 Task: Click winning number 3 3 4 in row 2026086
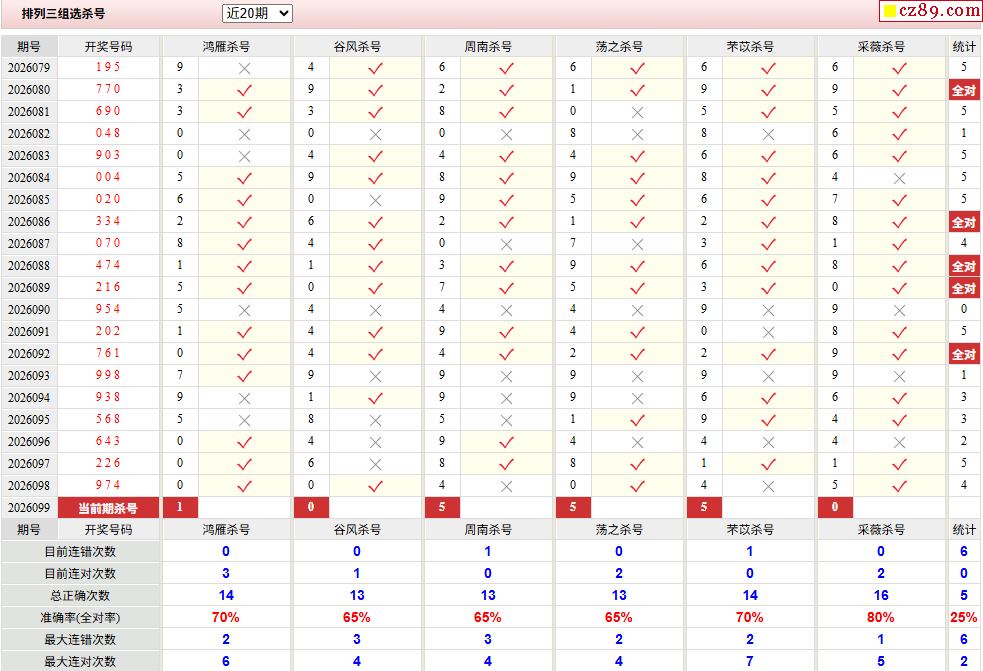tap(108, 221)
